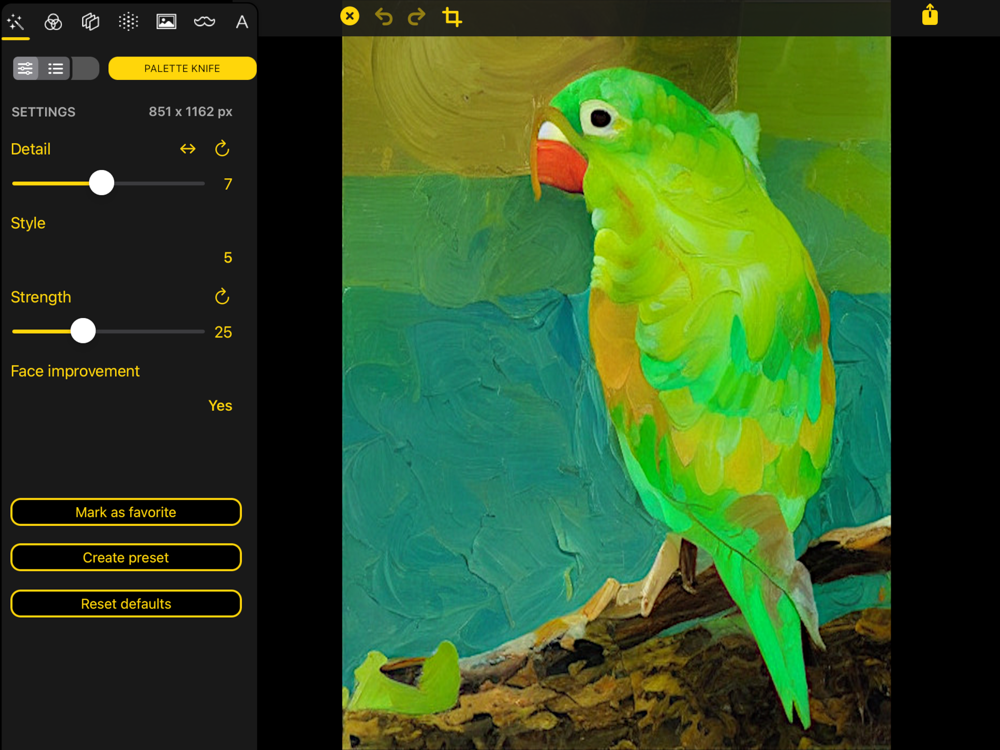
Task: Toggle Face improvement Yes value
Action: coord(220,406)
